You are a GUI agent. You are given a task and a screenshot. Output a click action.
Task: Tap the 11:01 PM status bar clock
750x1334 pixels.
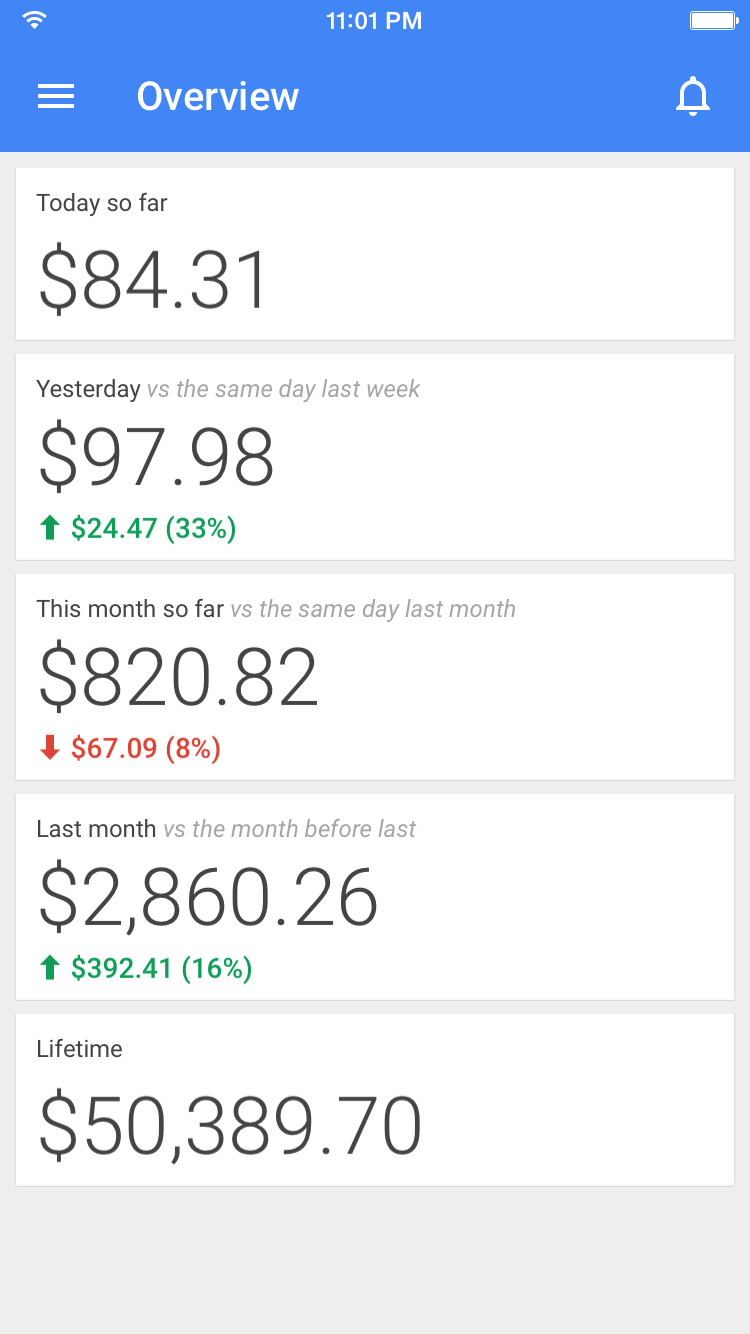tap(374, 21)
